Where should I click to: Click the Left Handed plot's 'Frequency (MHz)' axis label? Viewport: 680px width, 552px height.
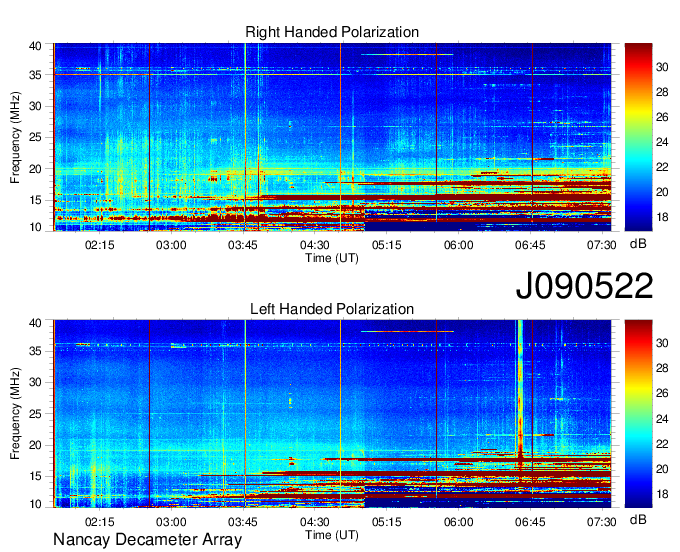15,414
